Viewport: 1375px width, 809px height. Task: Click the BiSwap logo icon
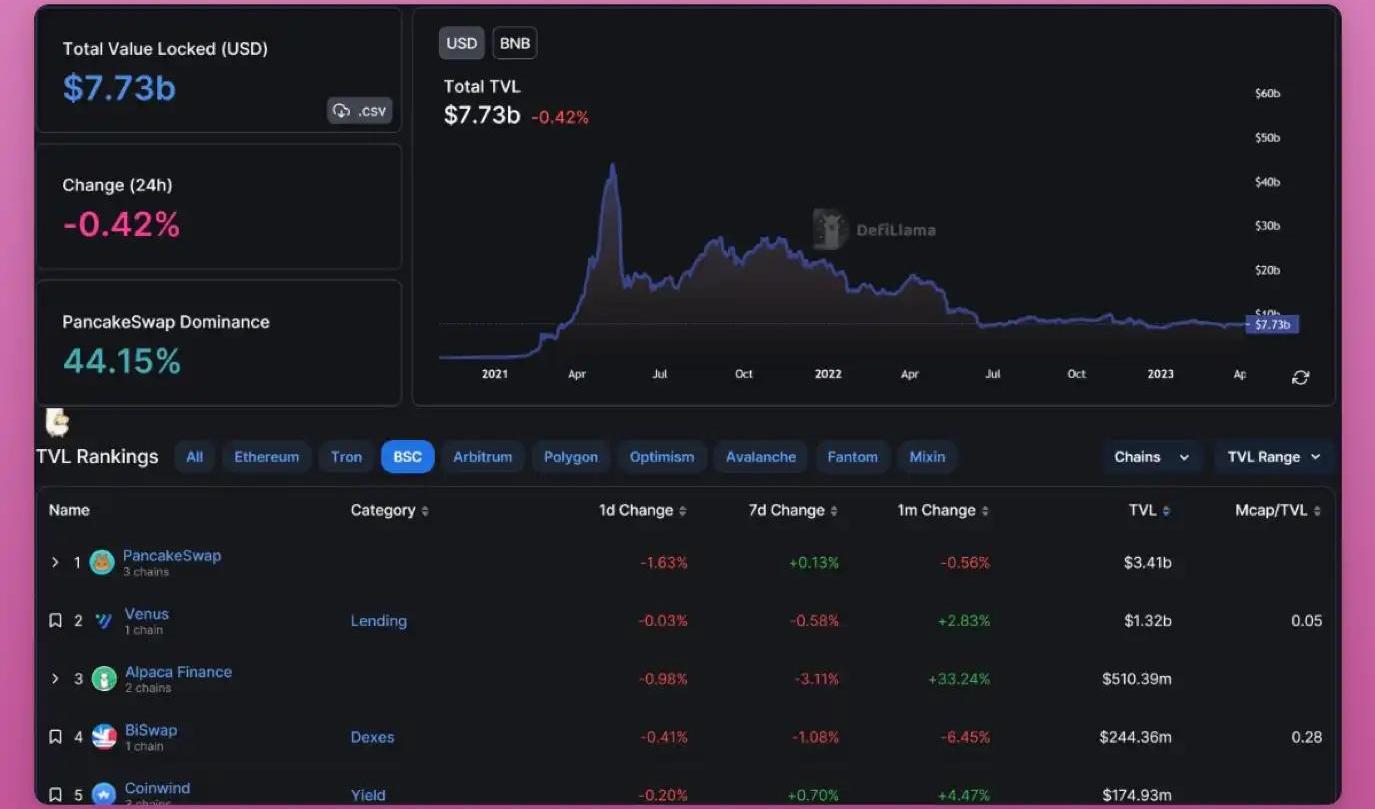point(104,737)
